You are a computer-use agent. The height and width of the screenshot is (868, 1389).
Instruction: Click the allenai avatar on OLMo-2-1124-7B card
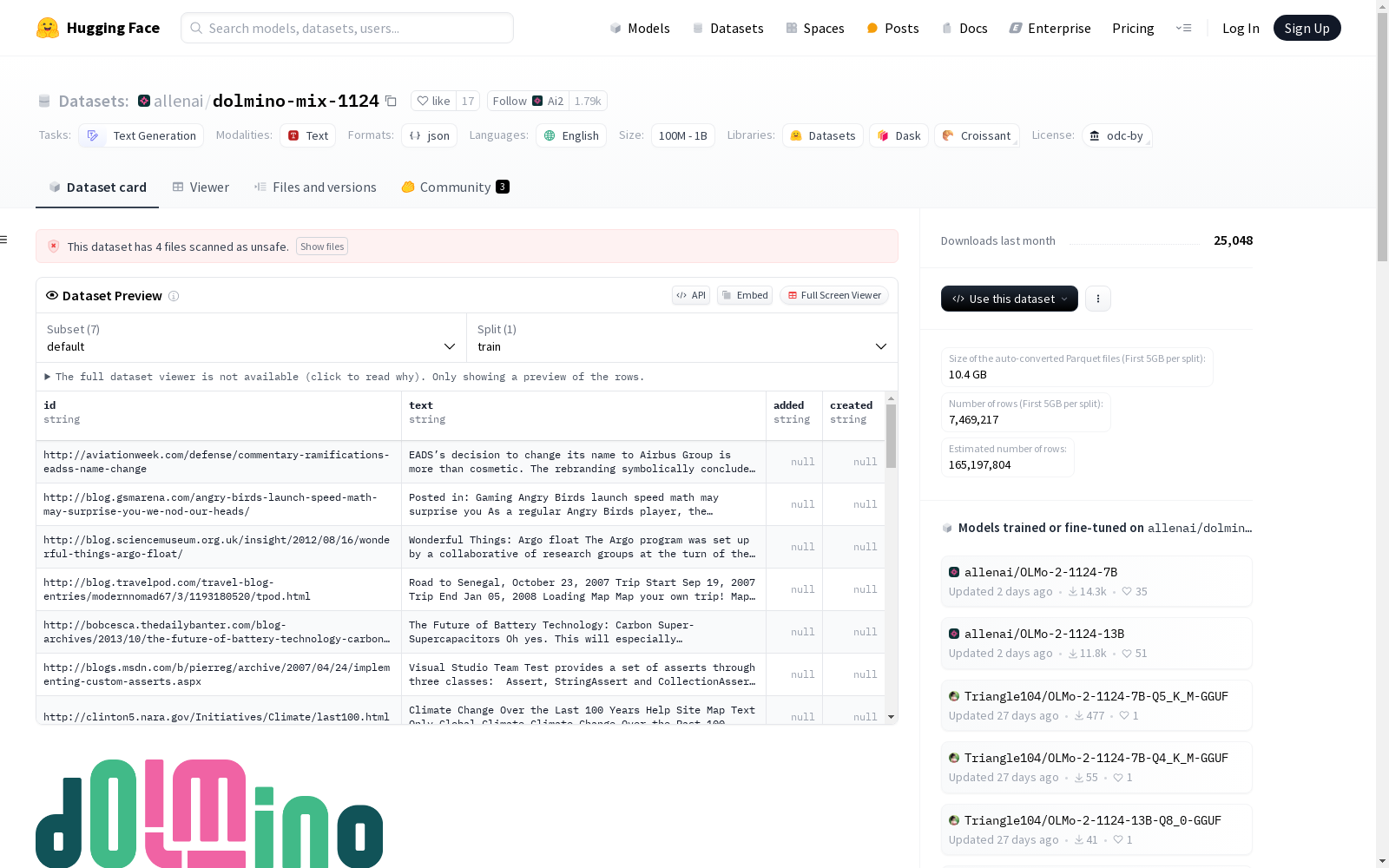pos(954,572)
